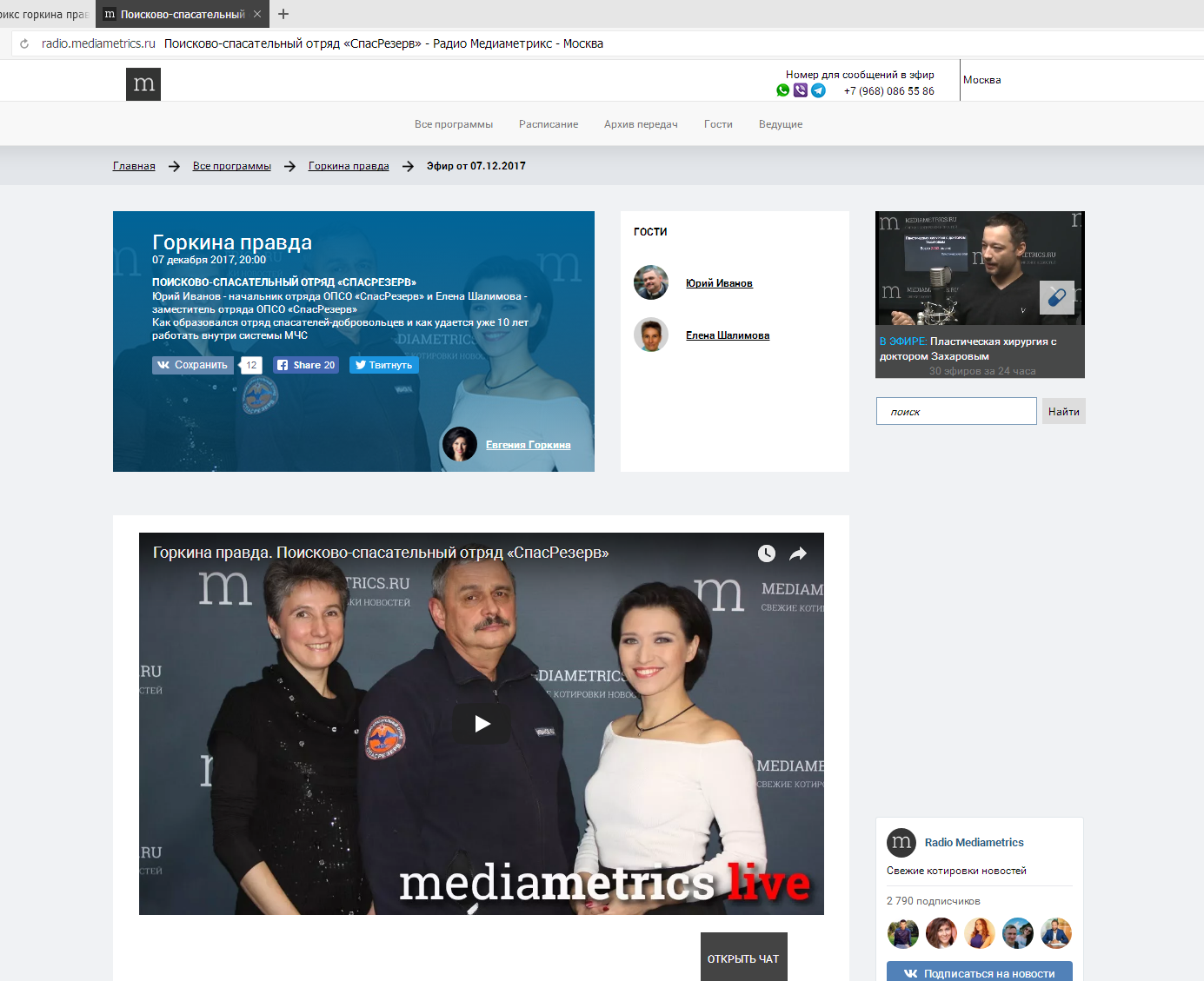Image resolution: width=1204 pixels, height=981 pixels.
Task: Click the WhatsApp messenger icon
Action: pyautogui.click(x=782, y=90)
